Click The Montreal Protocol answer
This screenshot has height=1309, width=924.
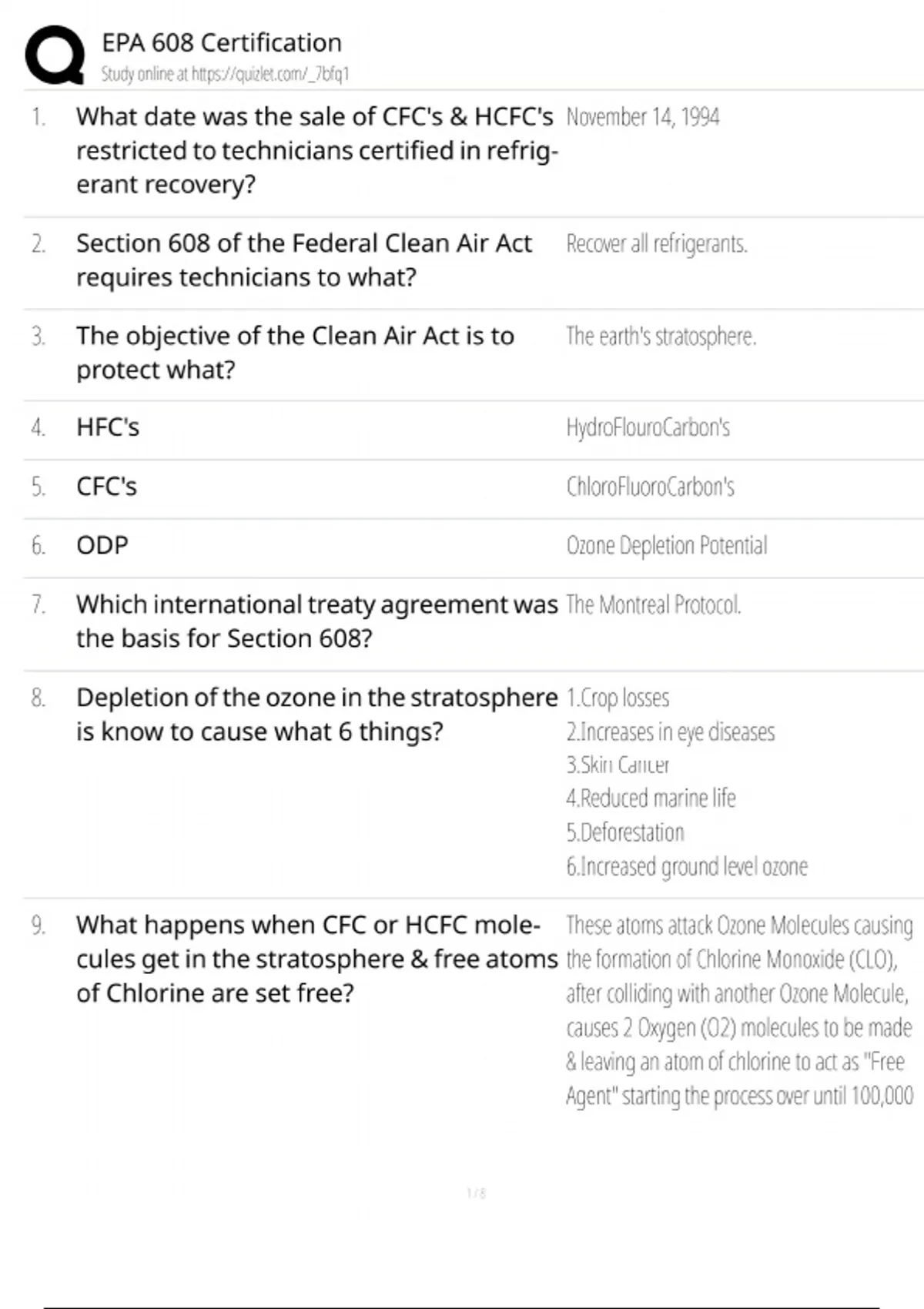[x=654, y=605]
